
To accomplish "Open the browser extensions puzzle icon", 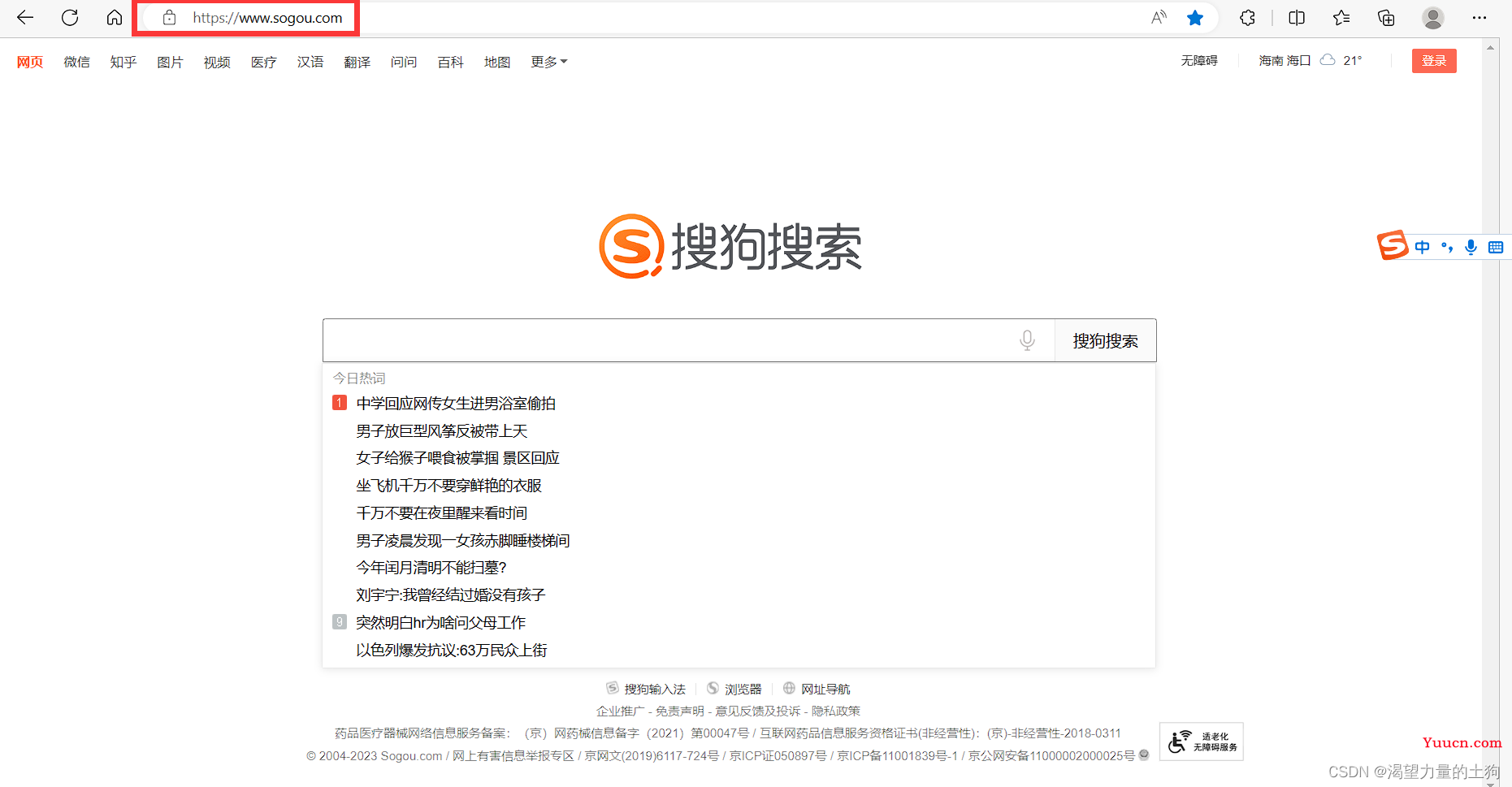I will pyautogui.click(x=1247, y=18).
